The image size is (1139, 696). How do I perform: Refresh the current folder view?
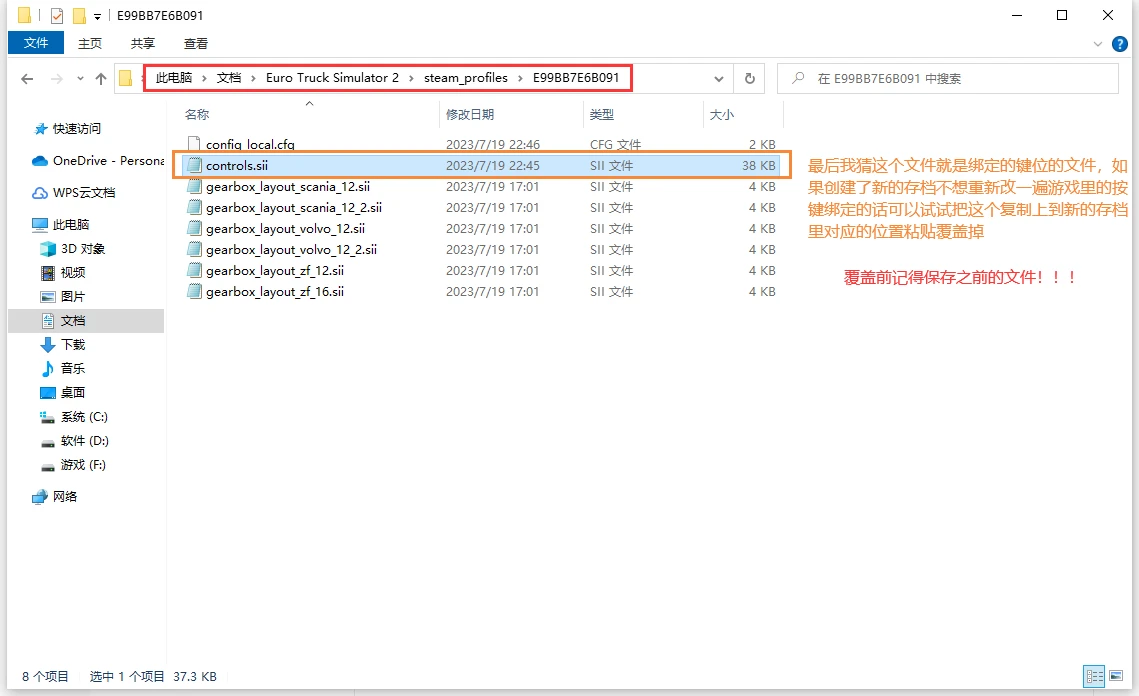point(750,78)
